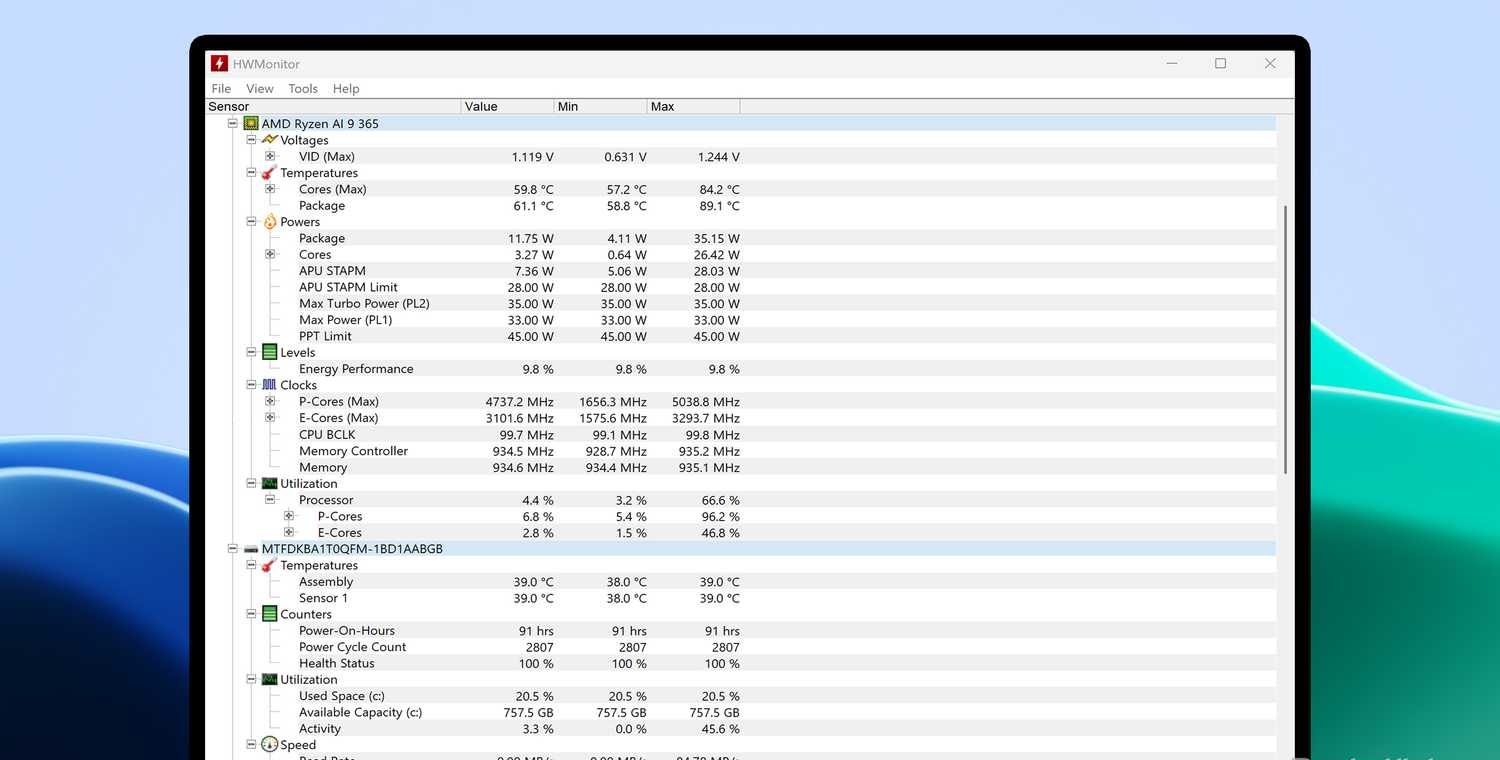
Task: Click the drive icon next to MTFDKBA1T0QFM-1BD1AABGB
Action: click(x=250, y=548)
